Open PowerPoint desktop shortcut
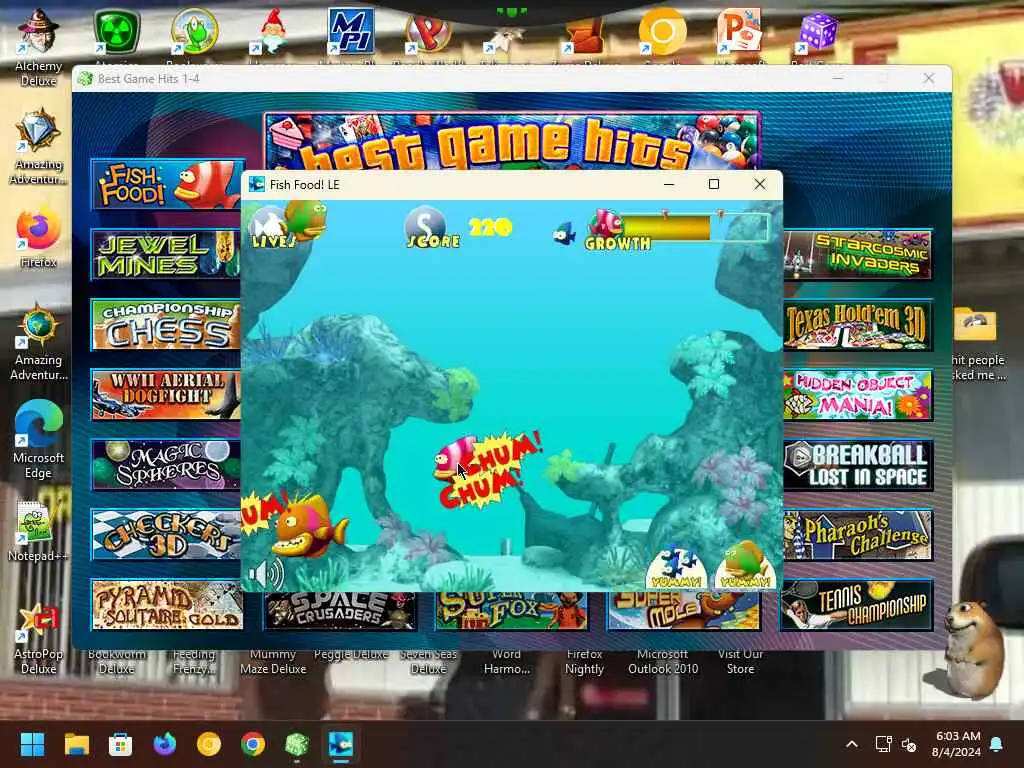The image size is (1024, 768). coord(739,31)
